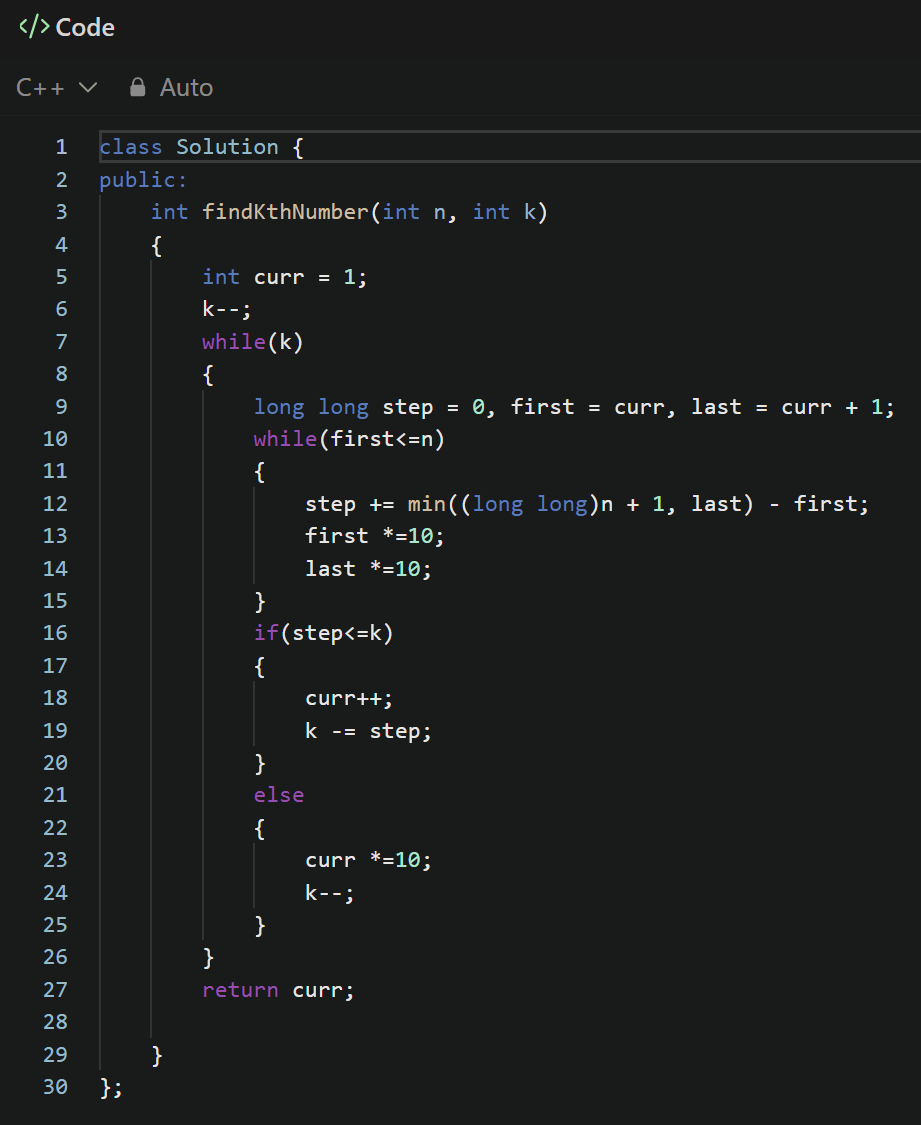Place cursor on the findKthNumber function name
Viewport: 921px width, 1125px height.
[x=285, y=212]
